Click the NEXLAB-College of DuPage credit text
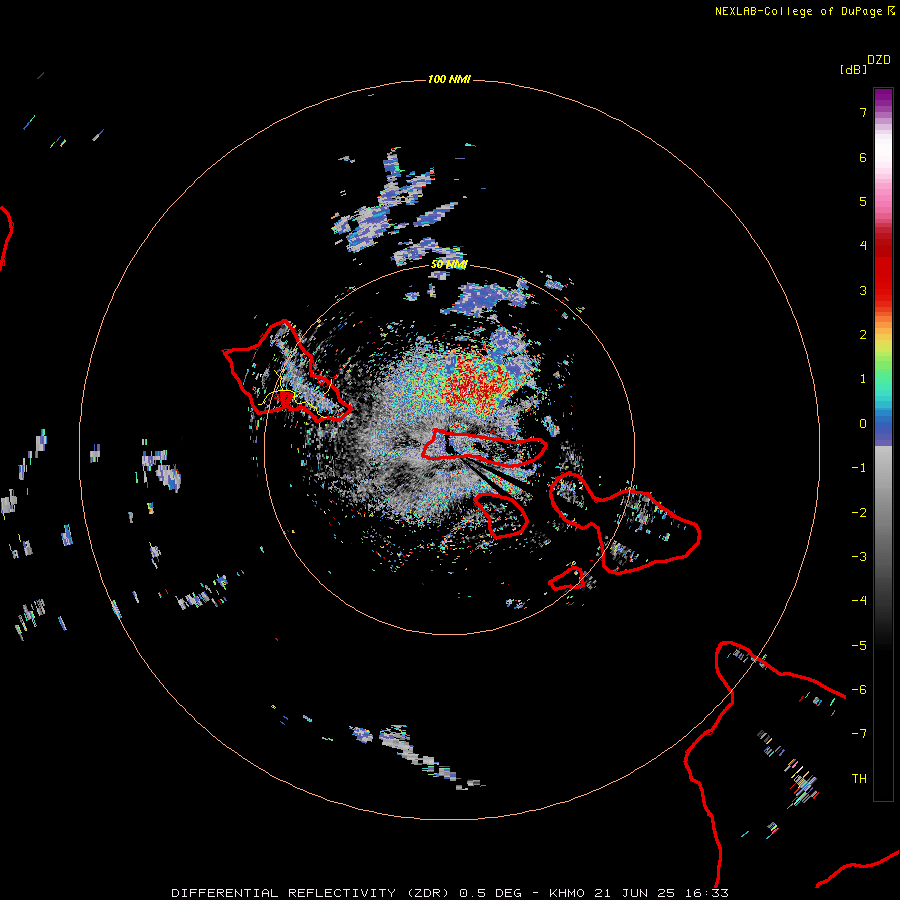The height and width of the screenshot is (900, 900). coord(804,11)
